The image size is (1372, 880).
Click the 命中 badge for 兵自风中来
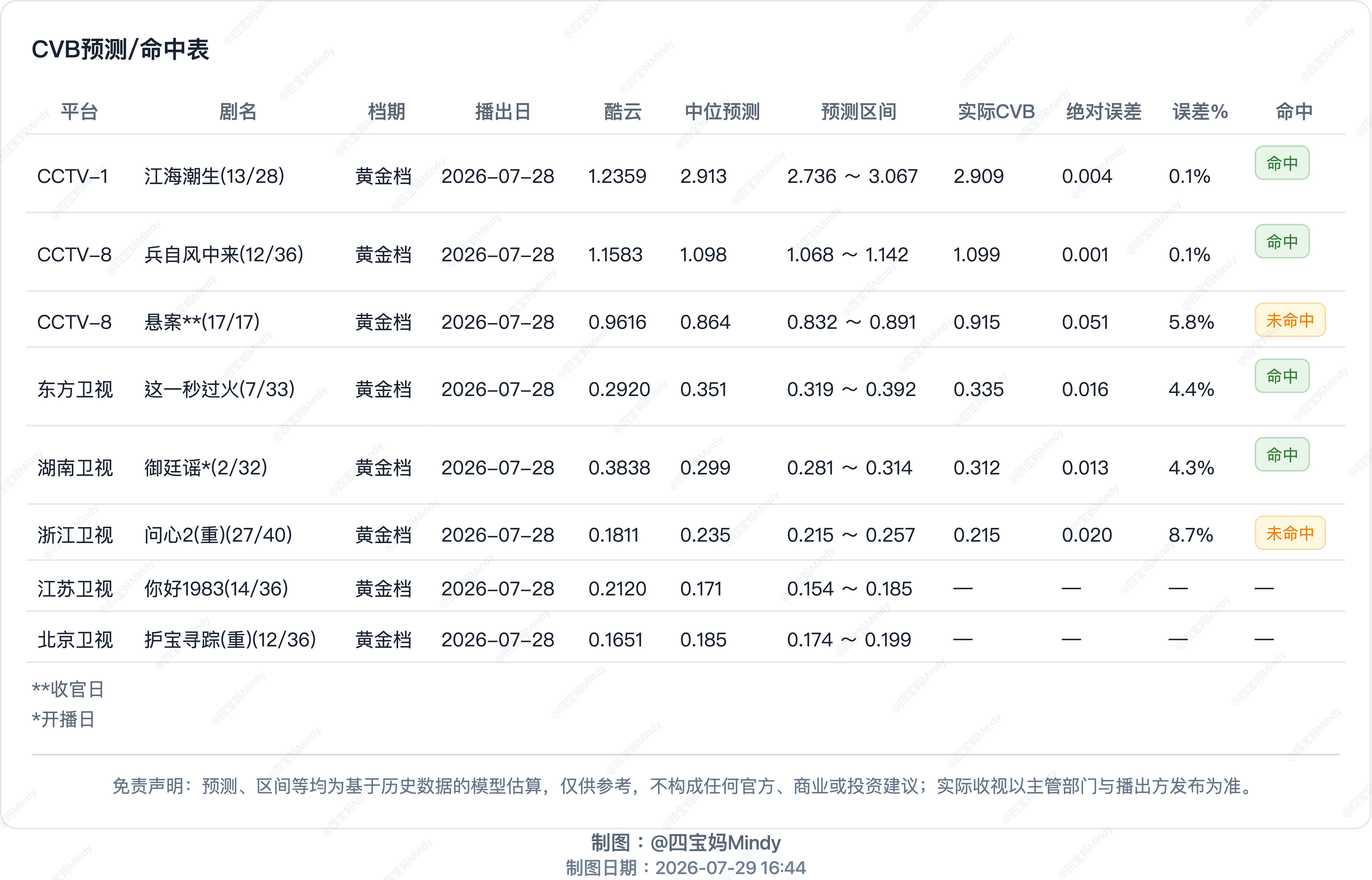pyautogui.click(x=1282, y=242)
